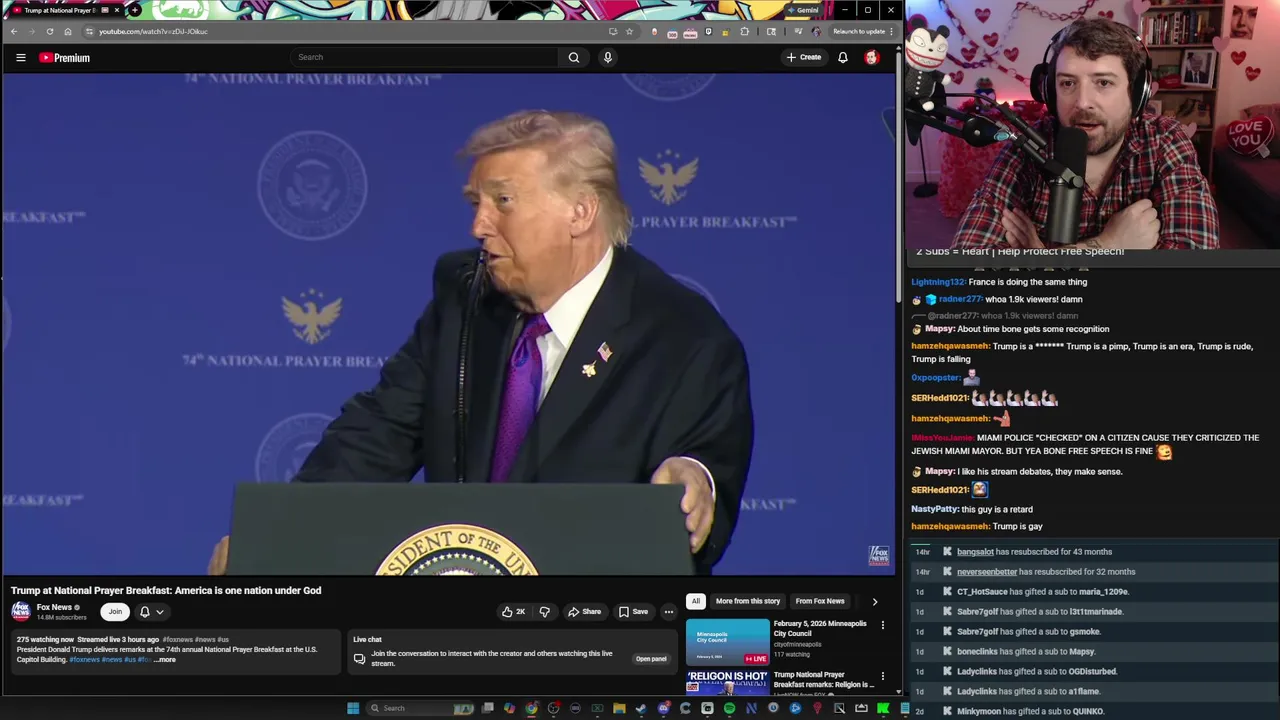Show more filter chips with right arrow
1280x720 pixels.
(875, 601)
